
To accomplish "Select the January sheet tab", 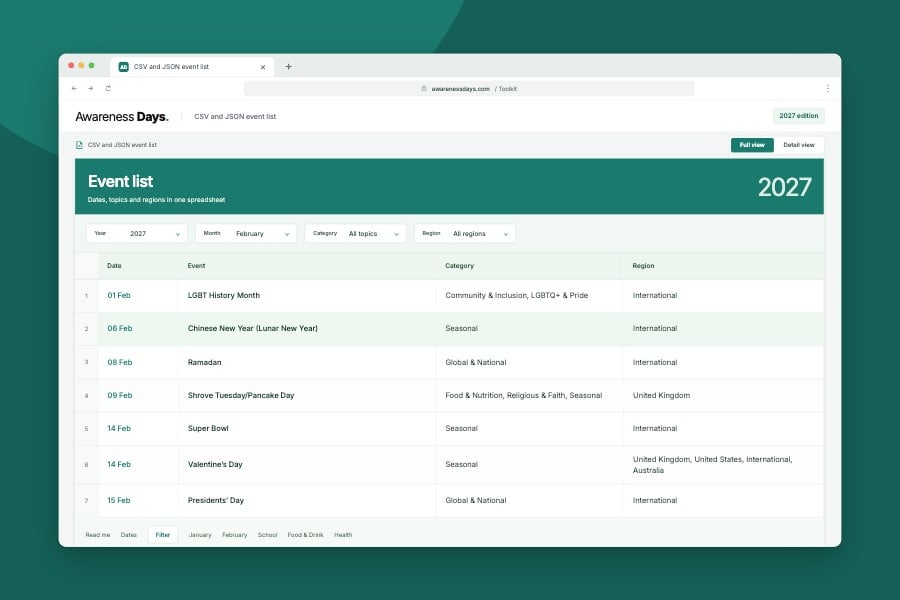I will [x=200, y=535].
